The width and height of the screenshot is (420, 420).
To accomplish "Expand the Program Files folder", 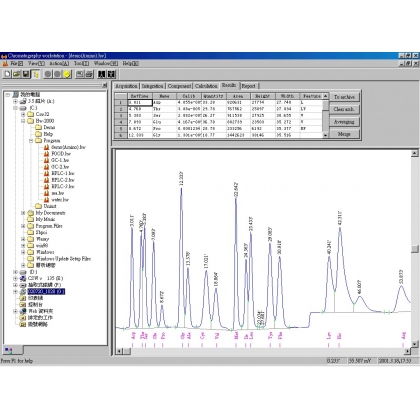I will coord(23,226).
